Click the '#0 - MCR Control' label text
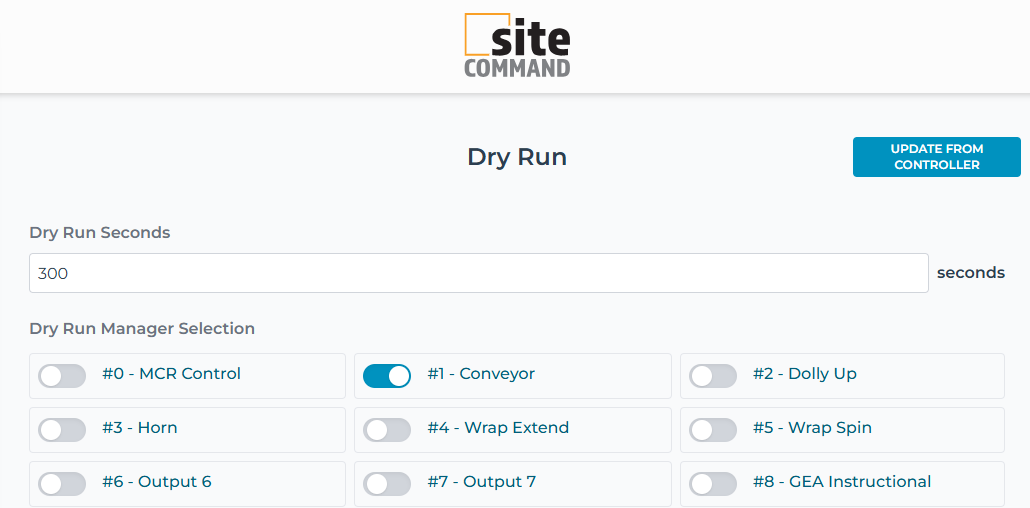Screen dimensions: 1030x508 (171, 374)
